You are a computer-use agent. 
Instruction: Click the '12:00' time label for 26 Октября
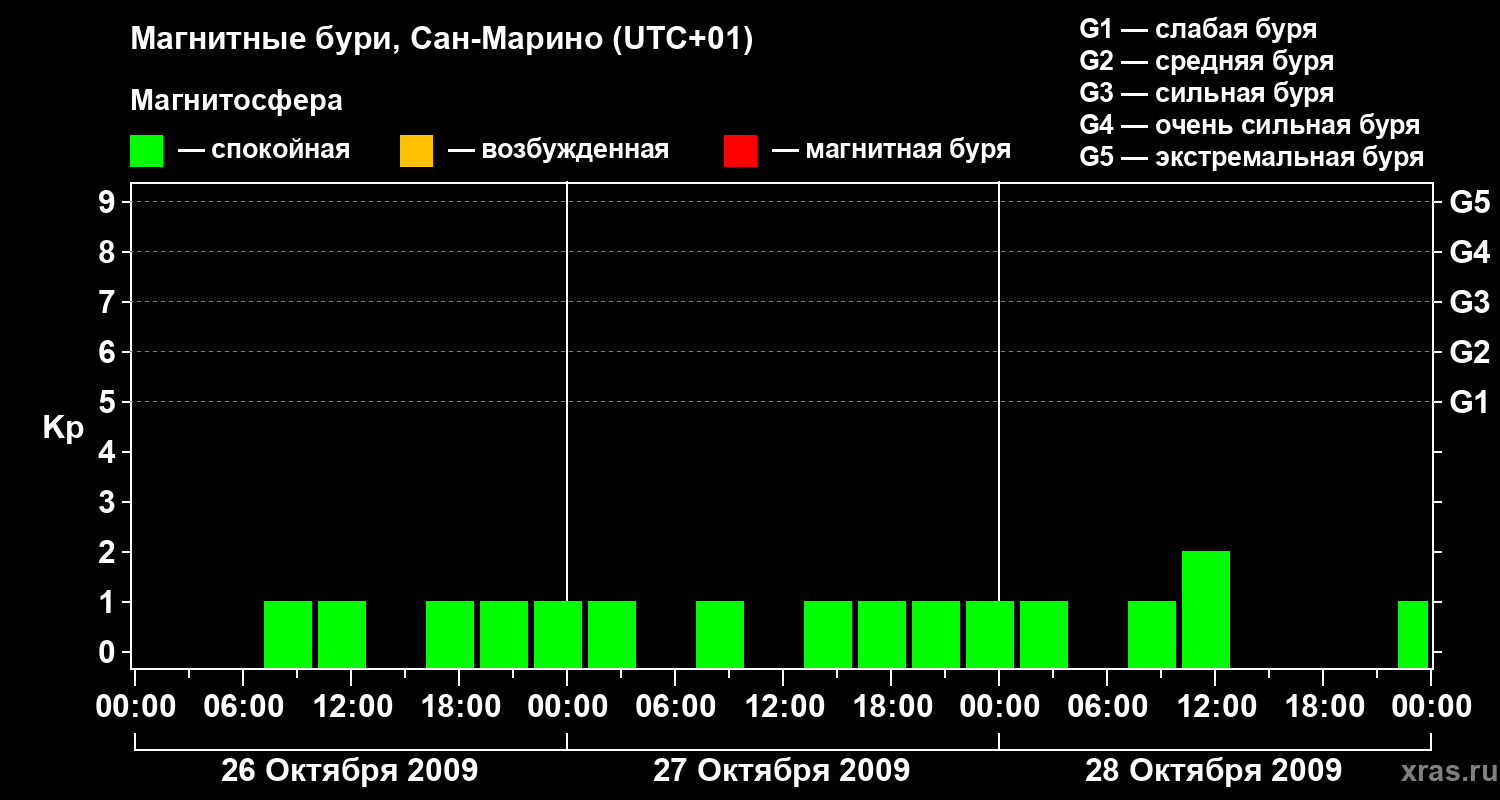(351, 707)
